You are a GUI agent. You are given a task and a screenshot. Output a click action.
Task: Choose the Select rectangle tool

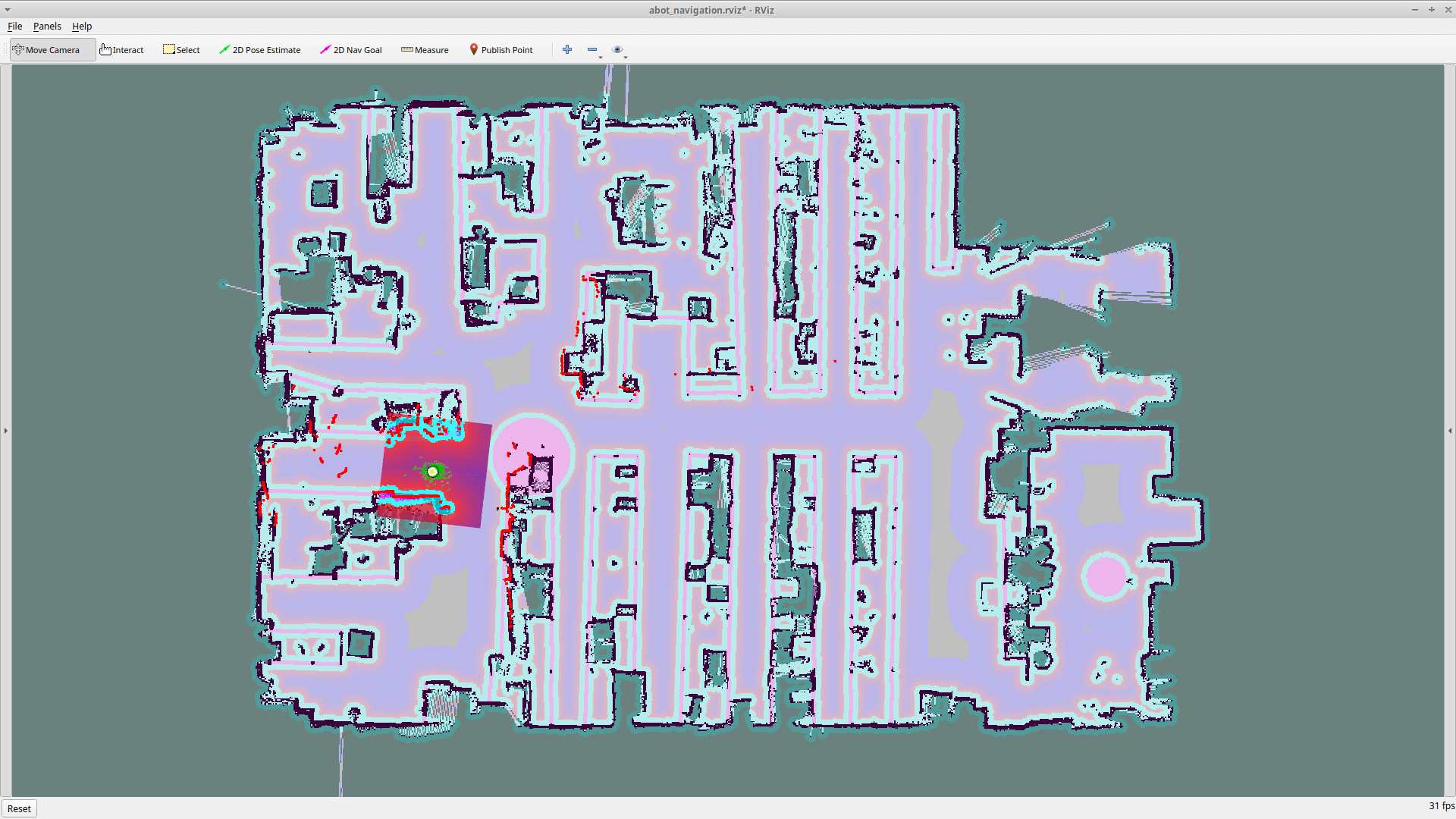(x=181, y=50)
